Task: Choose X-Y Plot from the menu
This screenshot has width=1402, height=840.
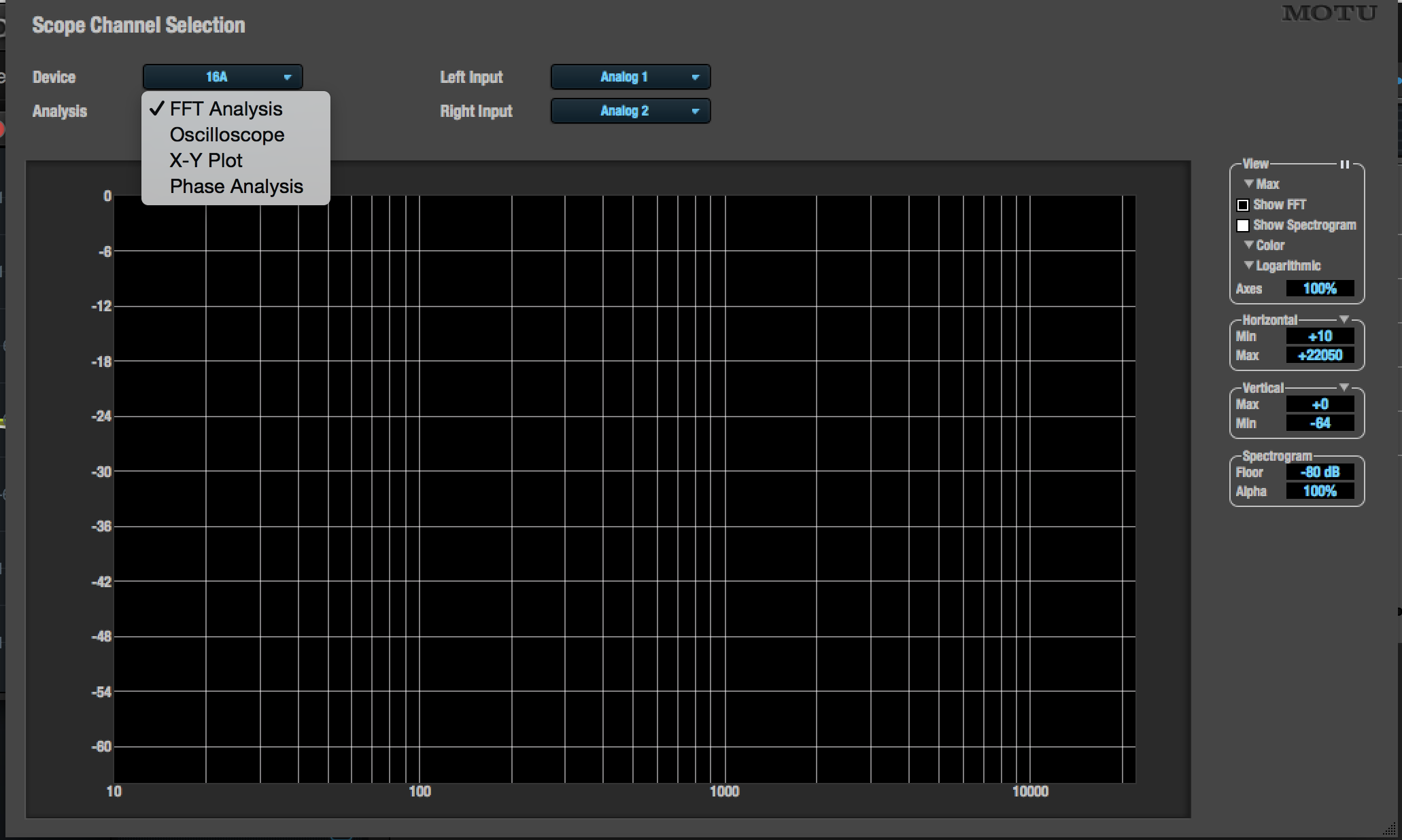Action: [x=206, y=160]
